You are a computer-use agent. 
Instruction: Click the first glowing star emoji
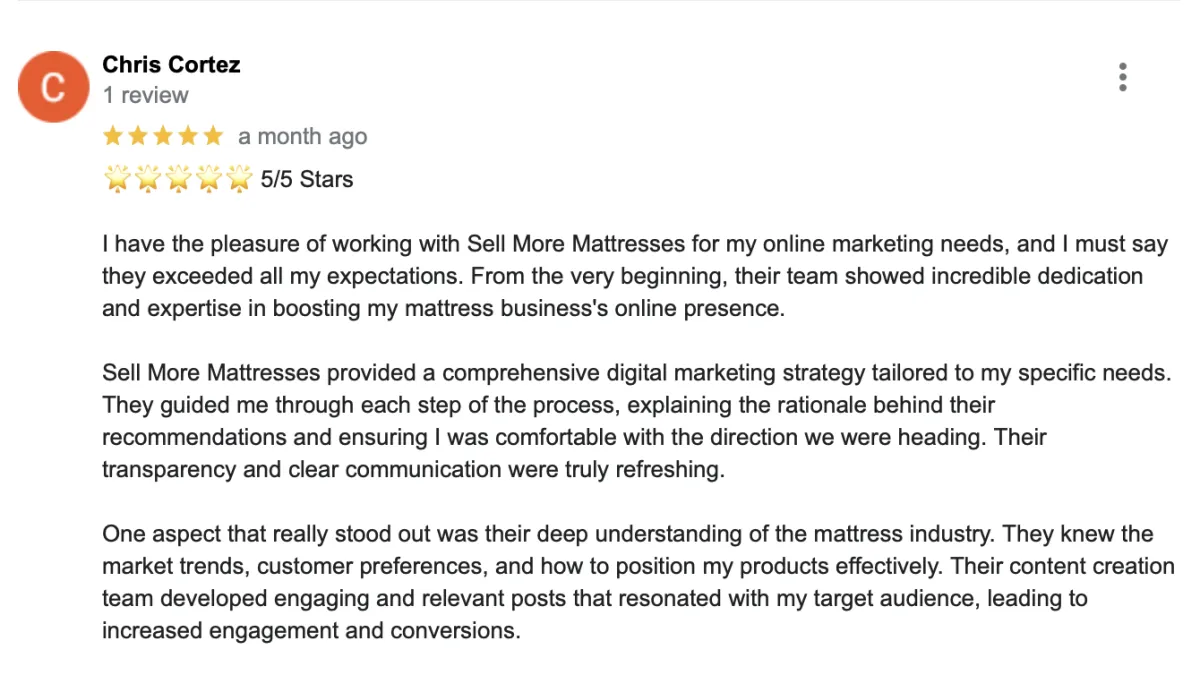117,179
